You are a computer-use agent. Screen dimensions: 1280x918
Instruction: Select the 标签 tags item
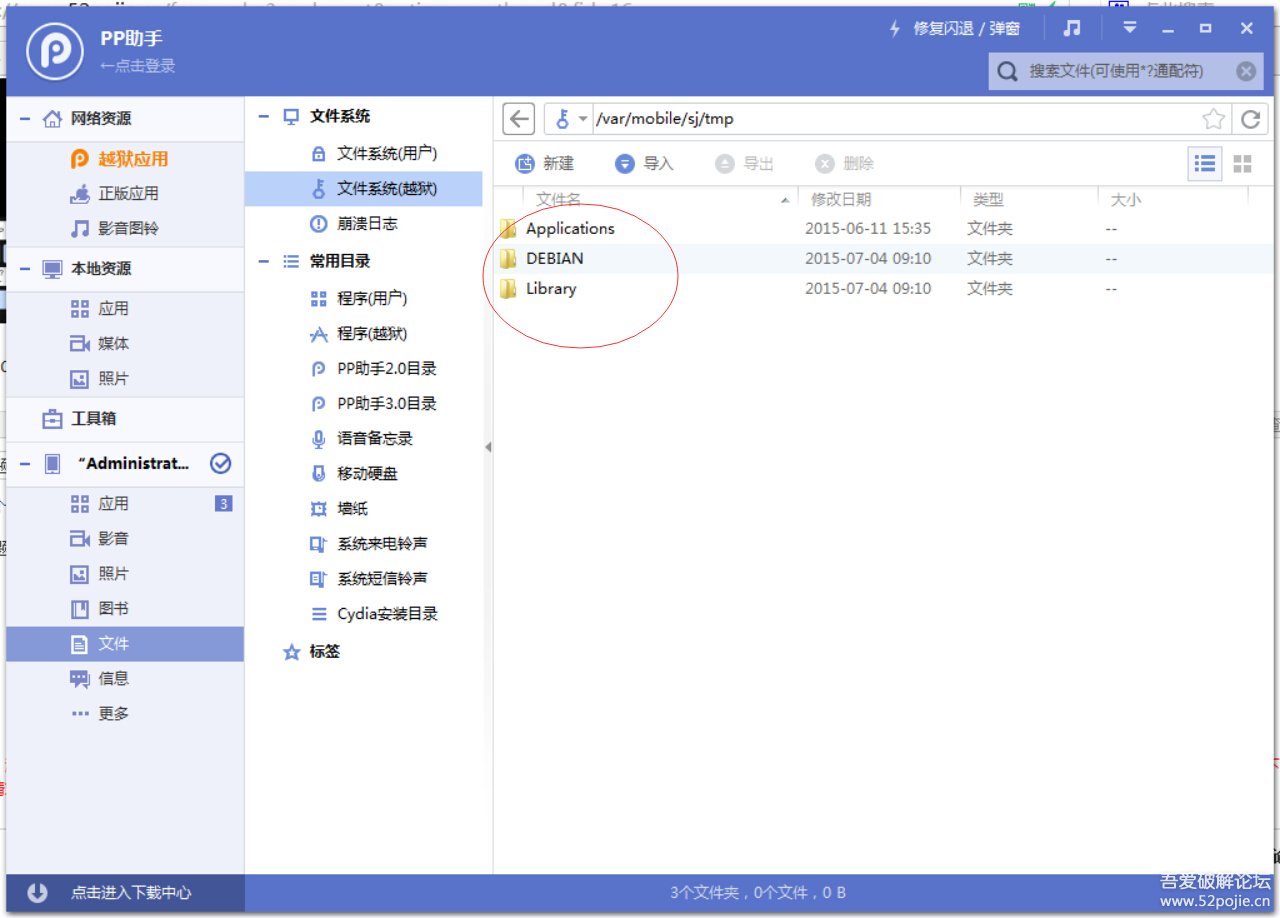(x=312, y=652)
